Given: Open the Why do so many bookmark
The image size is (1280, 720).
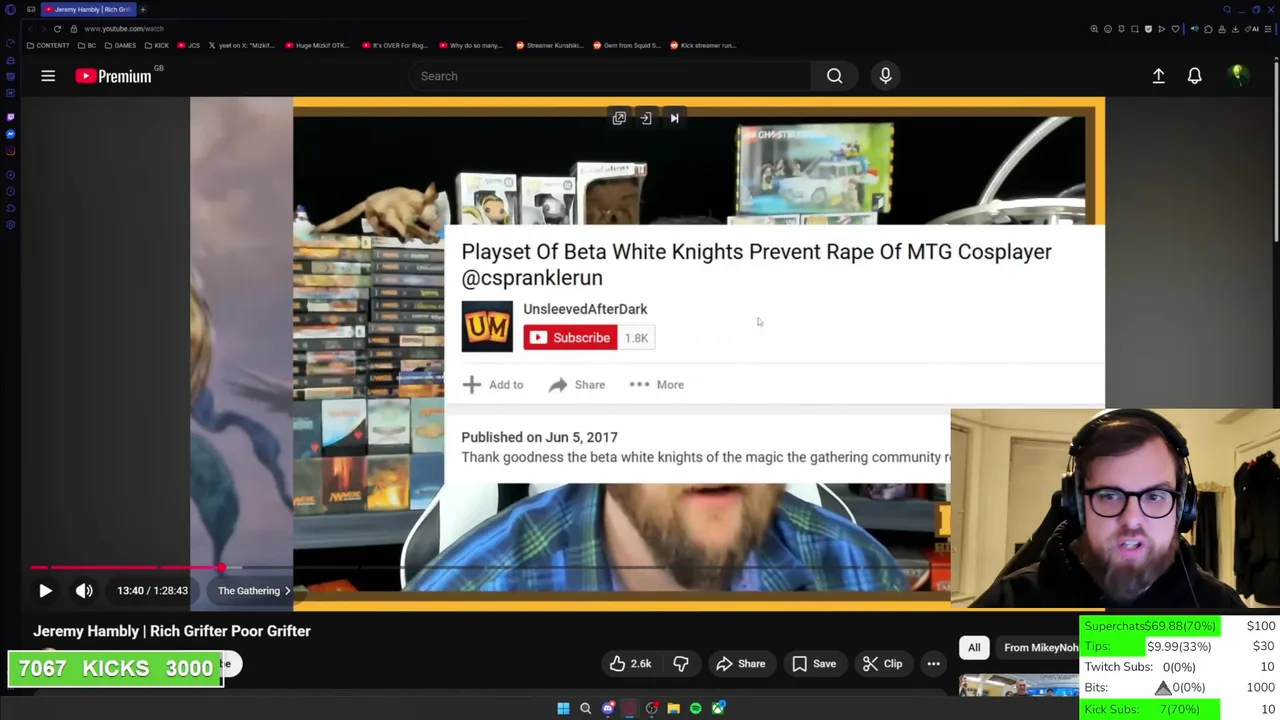Looking at the screenshot, I should tap(471, 45).
